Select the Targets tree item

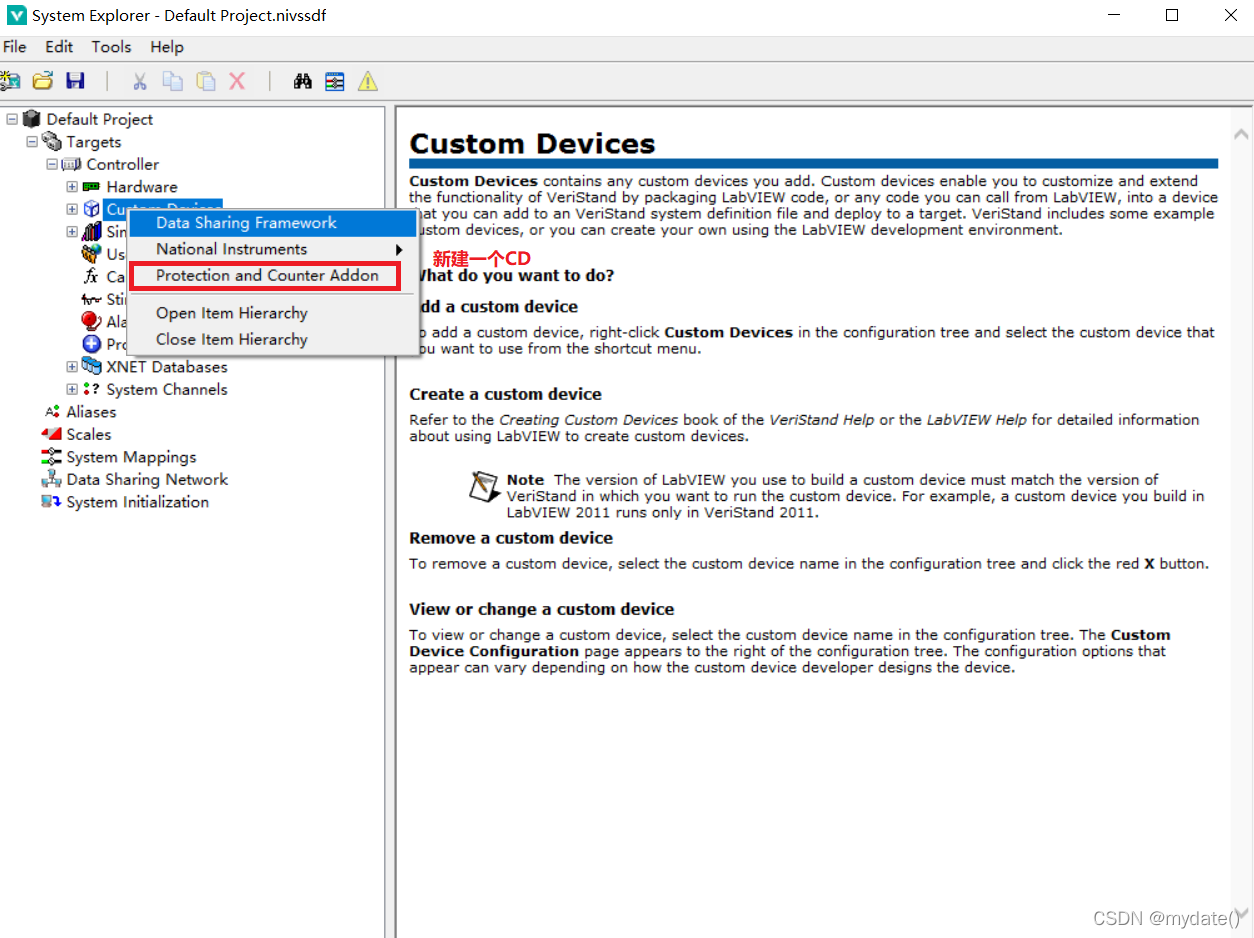point(94,142)
